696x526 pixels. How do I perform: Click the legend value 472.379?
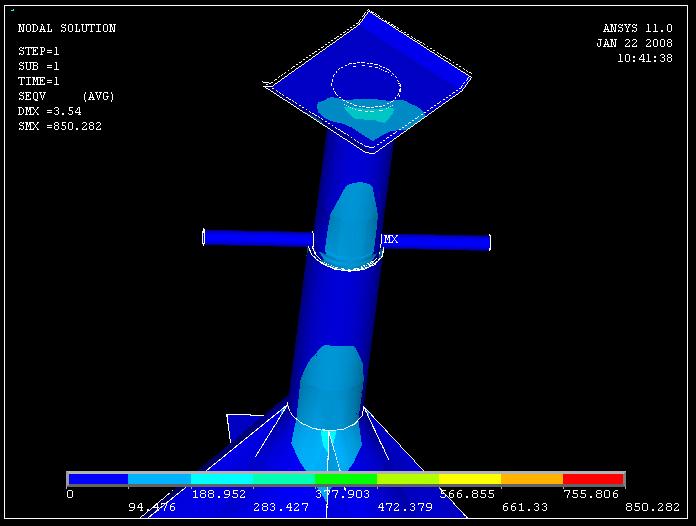point(405,507)
